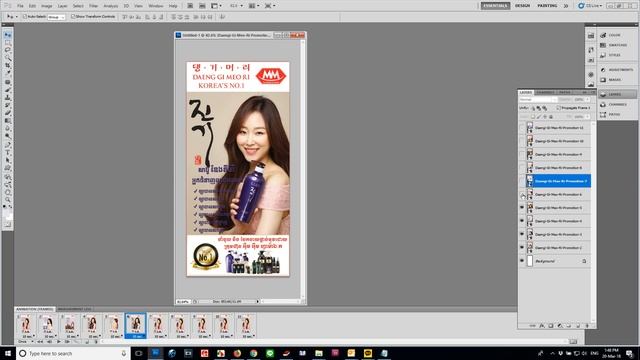Launch Bridge from the application bar

pos(190,6)
